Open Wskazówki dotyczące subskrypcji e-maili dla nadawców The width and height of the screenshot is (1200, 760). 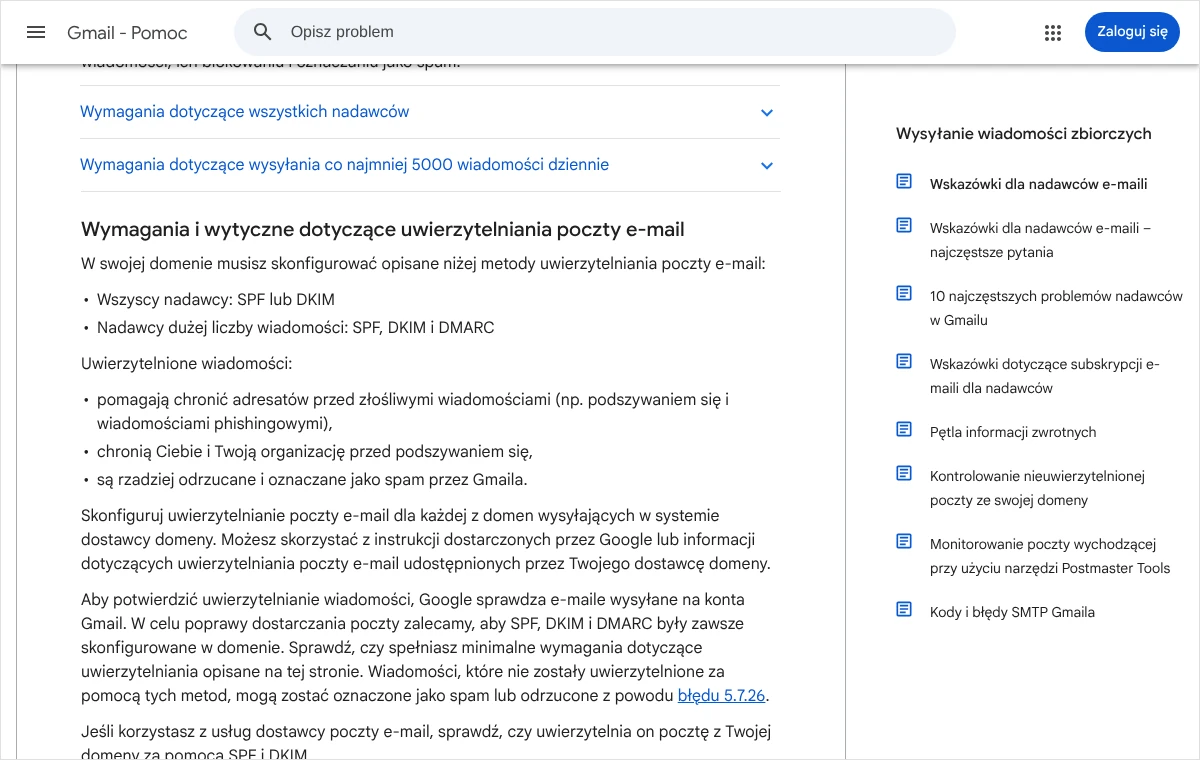click(x=1045, y=376)
